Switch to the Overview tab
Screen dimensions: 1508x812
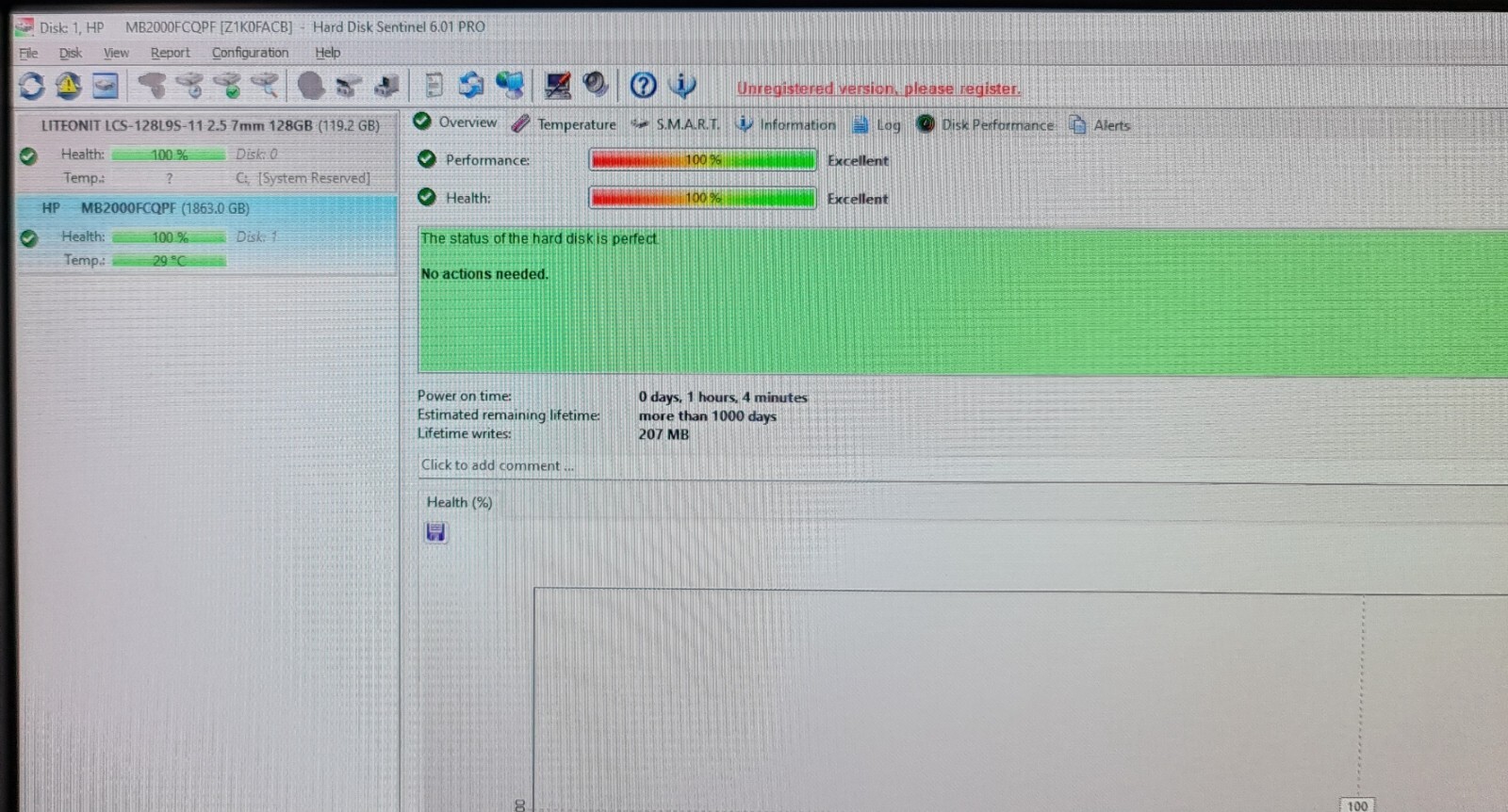455,122
